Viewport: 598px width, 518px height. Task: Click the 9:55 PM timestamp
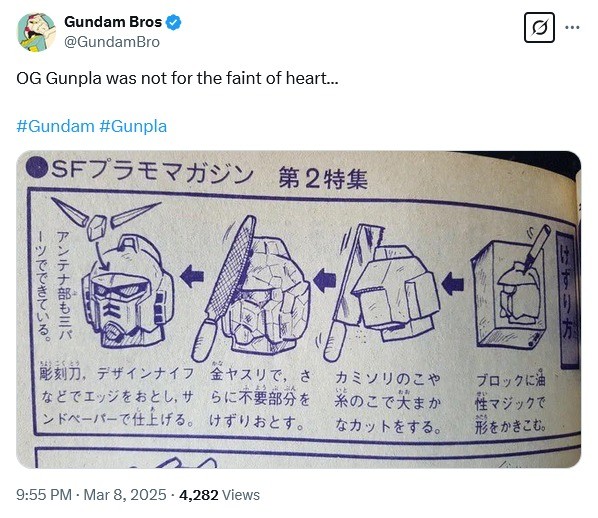pyautogui.click(x=44, y=495)
